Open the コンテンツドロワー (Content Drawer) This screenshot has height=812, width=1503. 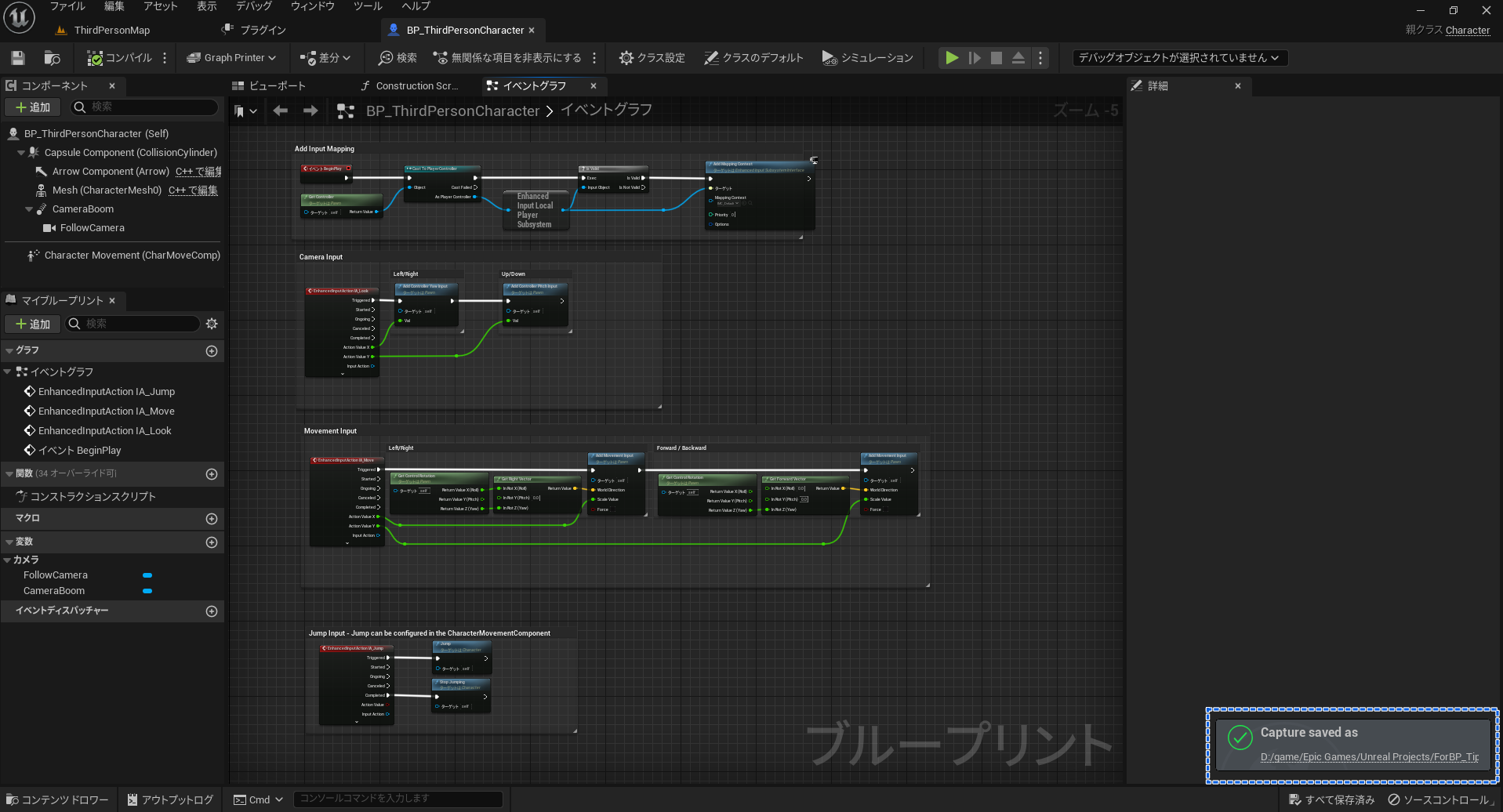(x=57, y=799)
